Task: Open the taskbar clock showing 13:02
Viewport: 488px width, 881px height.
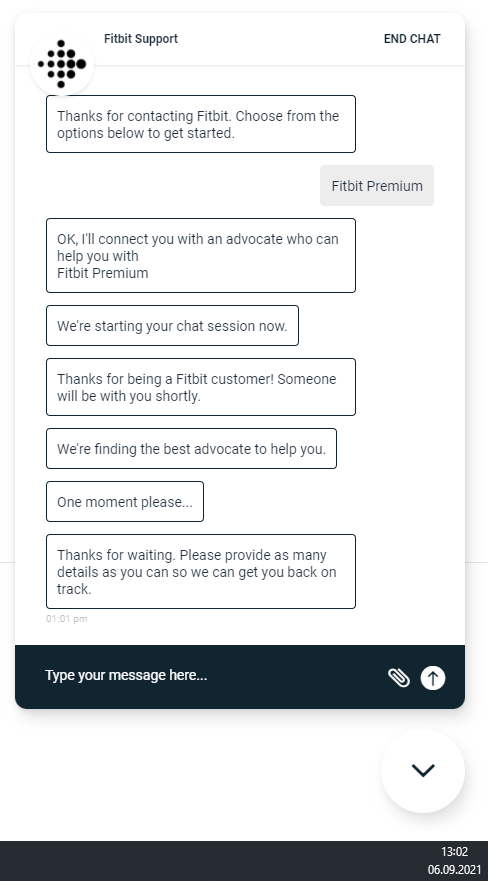Action: 454,851
